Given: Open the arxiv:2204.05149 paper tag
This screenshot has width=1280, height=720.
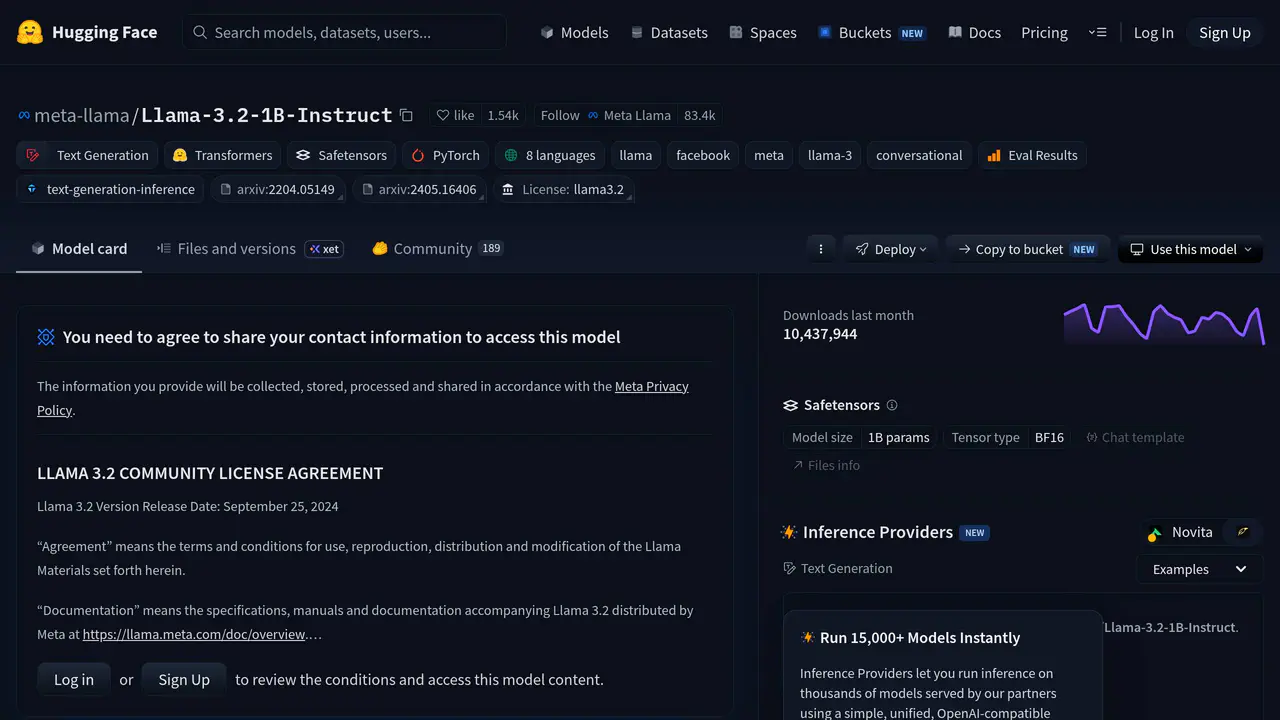Looking at the screenshot, I should [278, 189].
